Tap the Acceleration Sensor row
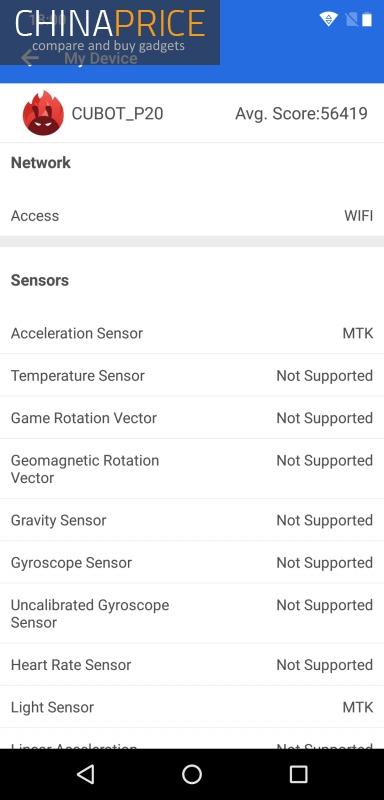 pyautogui.click(x=192, y=333)
